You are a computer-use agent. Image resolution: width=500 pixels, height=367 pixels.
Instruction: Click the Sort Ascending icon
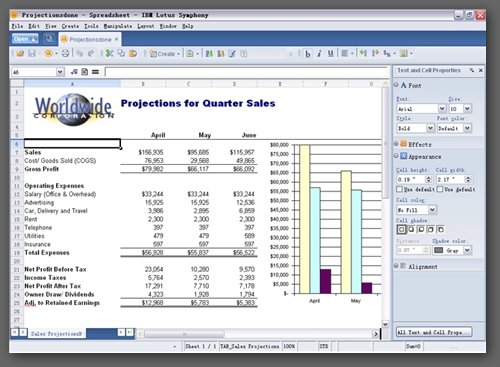pos(209,53)
